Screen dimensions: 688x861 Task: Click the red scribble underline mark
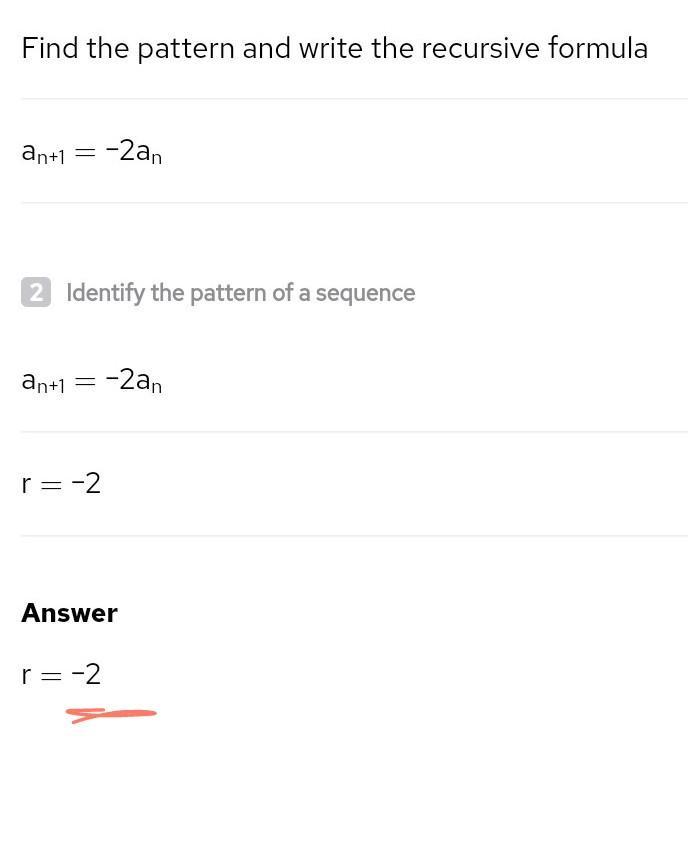pos(111,715)
